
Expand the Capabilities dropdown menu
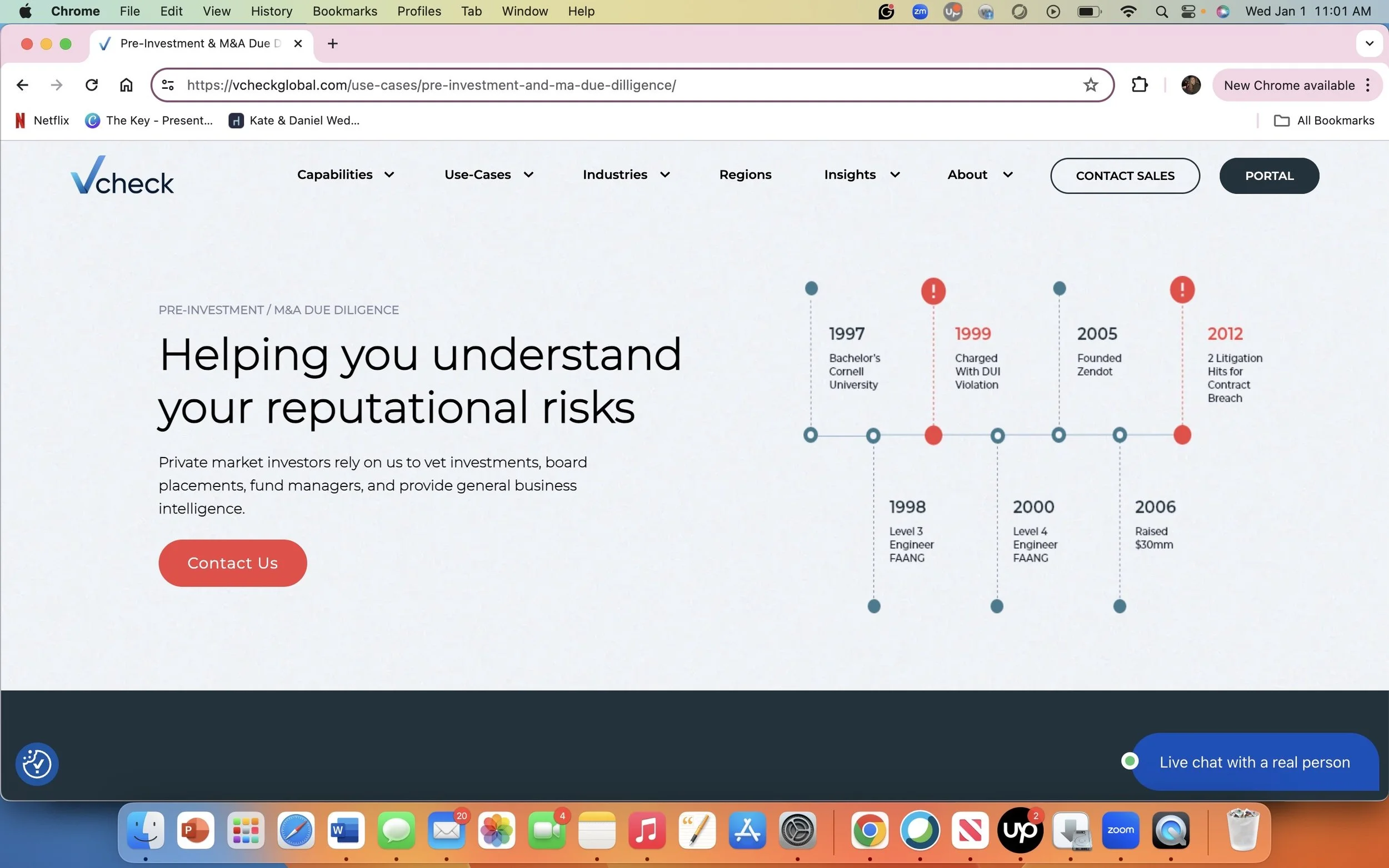[x=345, y=174]
